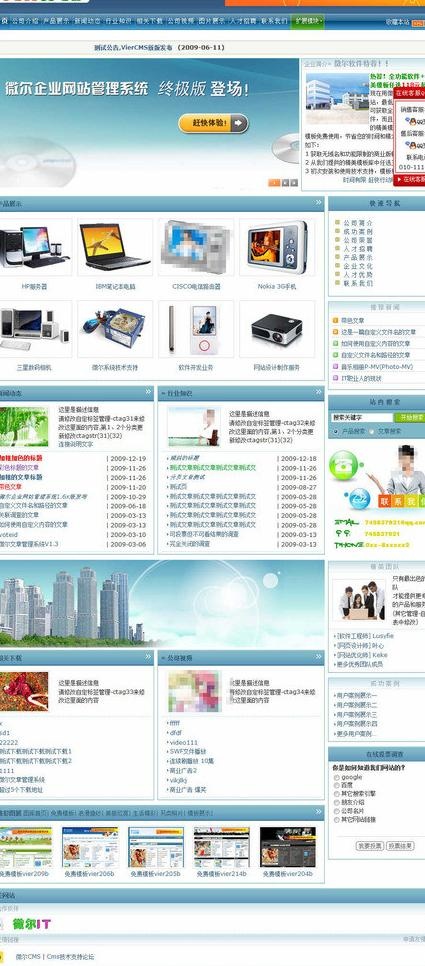
Task: Open the 更多用户案例 link
Action: [x=356, y=734]
